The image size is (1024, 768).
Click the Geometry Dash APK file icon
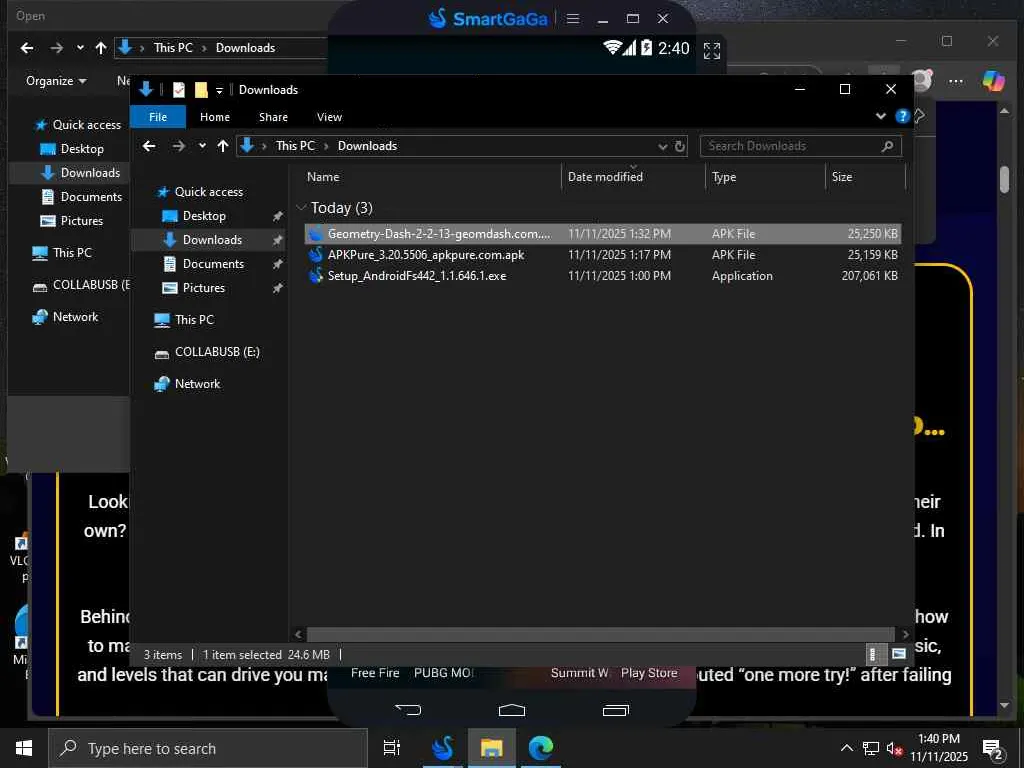316,234
